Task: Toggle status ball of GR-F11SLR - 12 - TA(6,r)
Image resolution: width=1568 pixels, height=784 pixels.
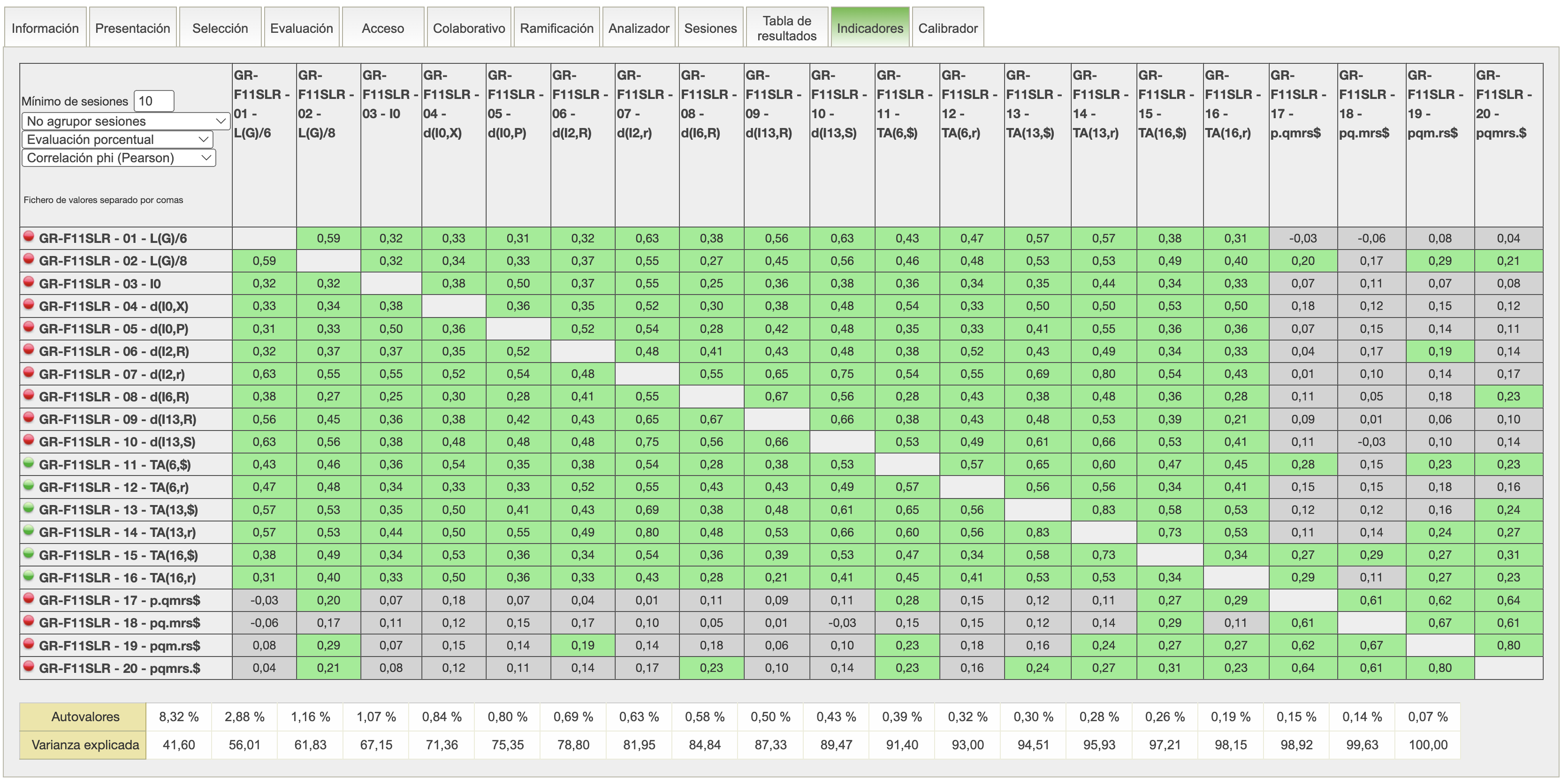Action: point(28,485)
